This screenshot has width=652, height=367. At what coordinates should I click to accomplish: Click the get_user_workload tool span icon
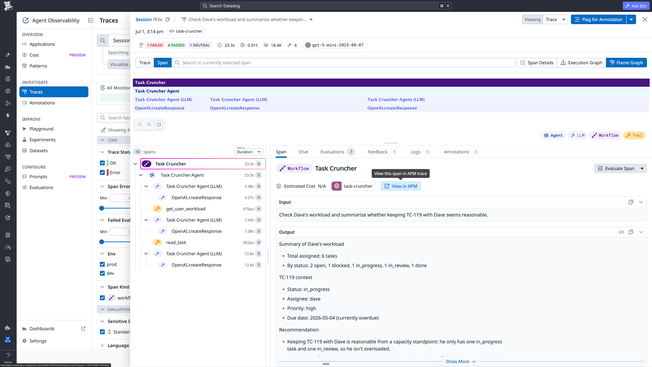coord(157,209)
